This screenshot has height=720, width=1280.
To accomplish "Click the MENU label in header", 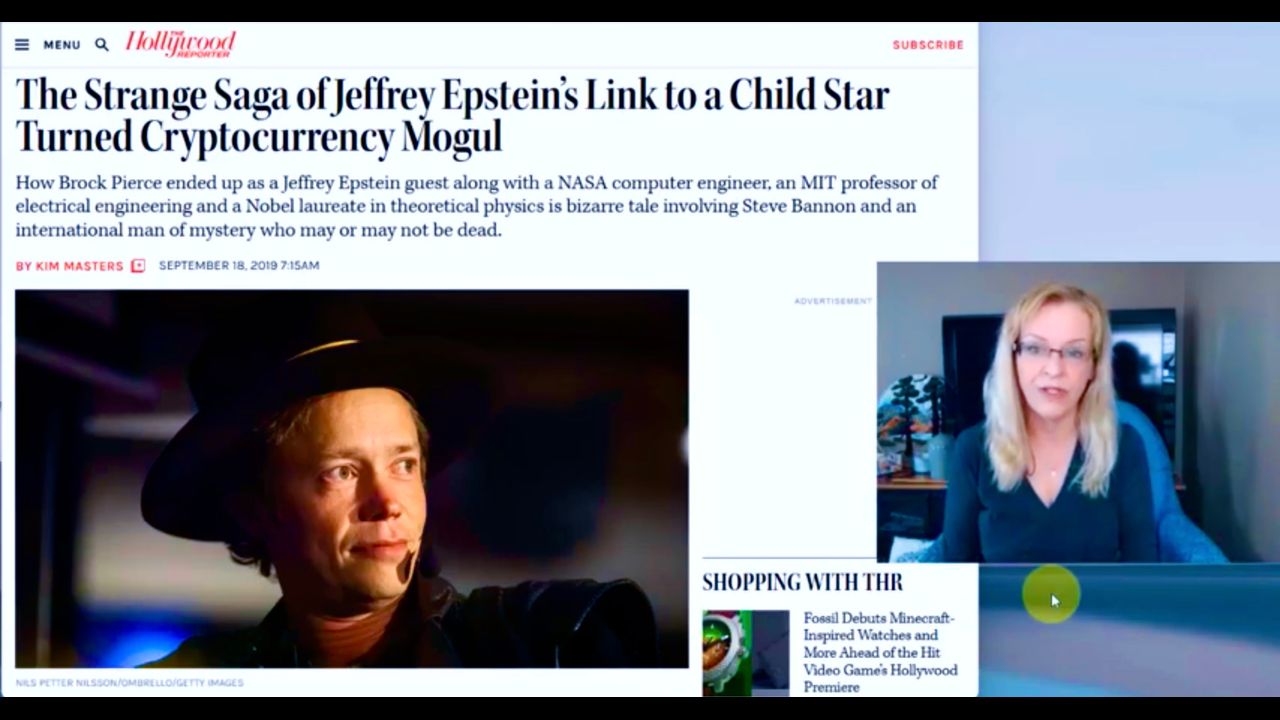I will [x=61, y=45].
